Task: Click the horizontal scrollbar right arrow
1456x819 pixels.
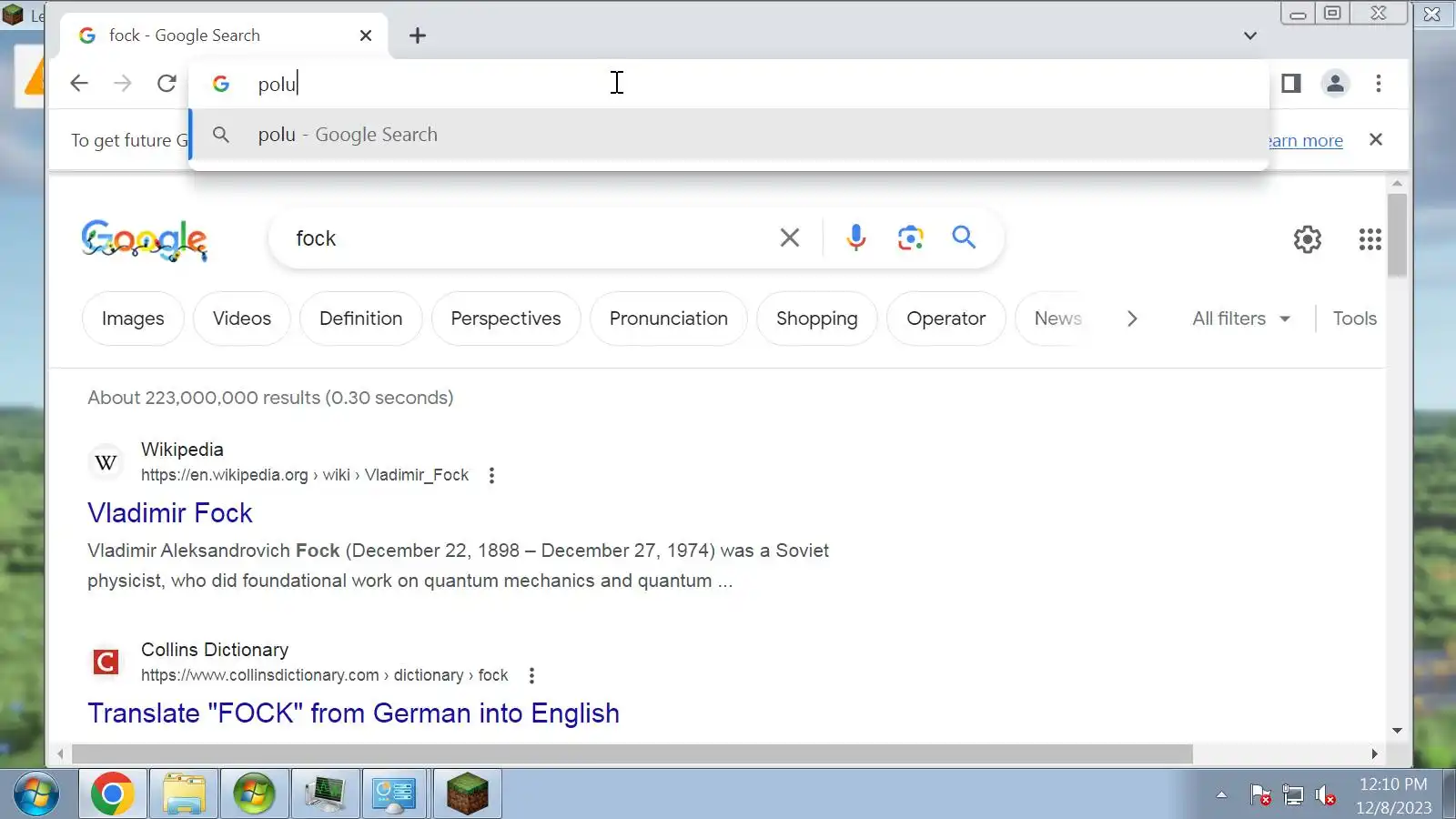Action: point(1374,753)
